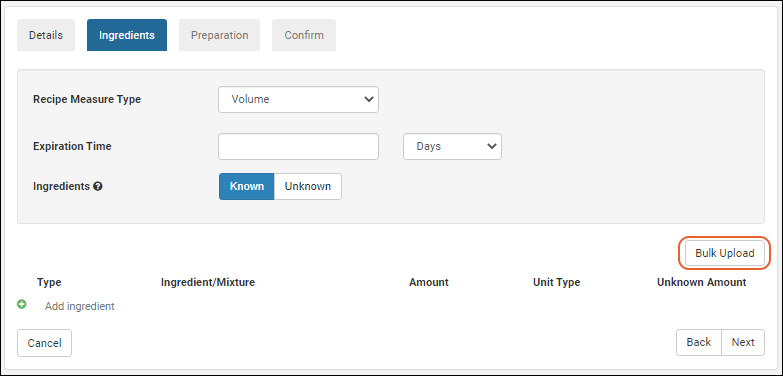Click the Ingredient/Mixture column header

pos(208,283)
